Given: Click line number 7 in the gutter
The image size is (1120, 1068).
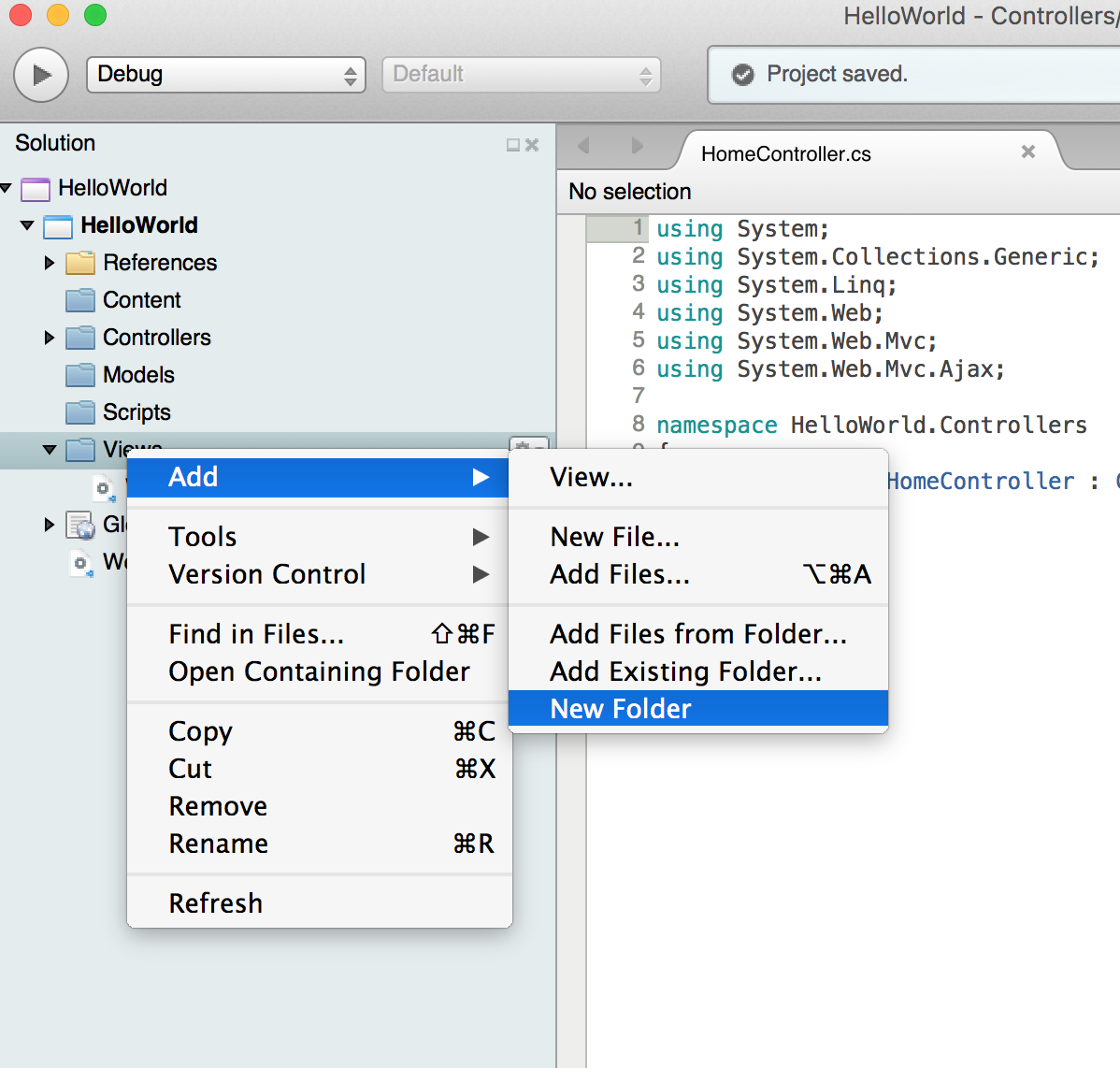Looking at the screenshot, I should (639, 396).
